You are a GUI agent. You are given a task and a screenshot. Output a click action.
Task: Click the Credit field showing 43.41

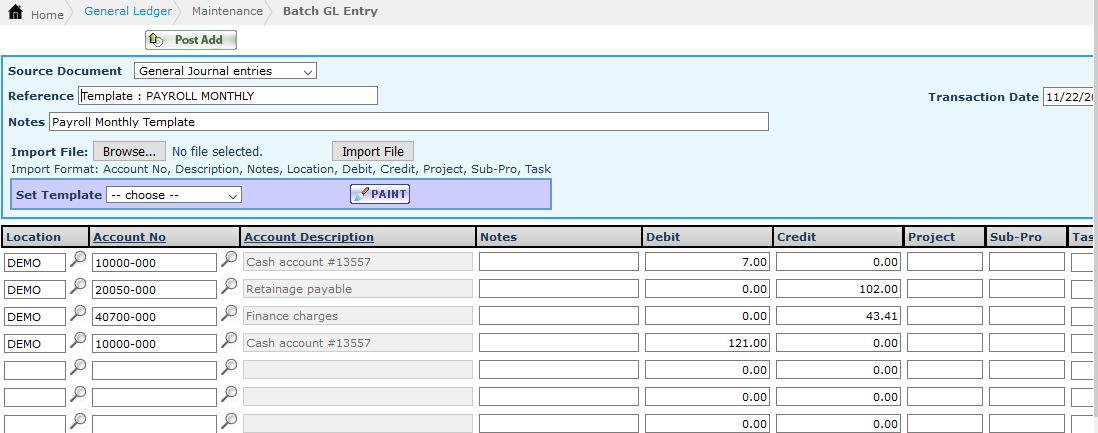838,316
